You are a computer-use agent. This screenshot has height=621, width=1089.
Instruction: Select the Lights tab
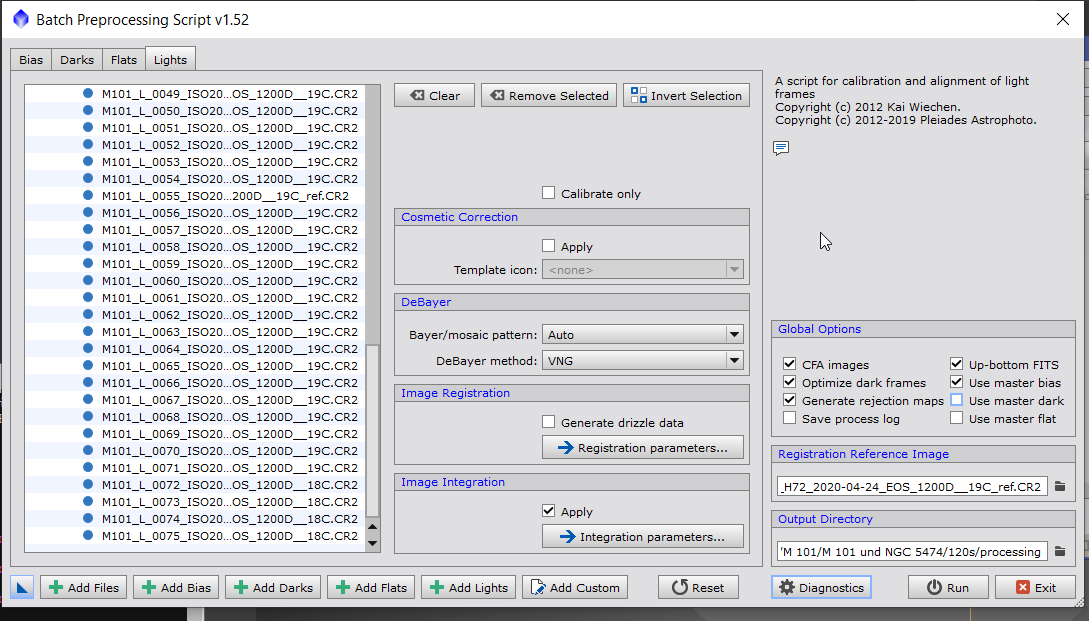pyautogui.click(x=170, y=60)
